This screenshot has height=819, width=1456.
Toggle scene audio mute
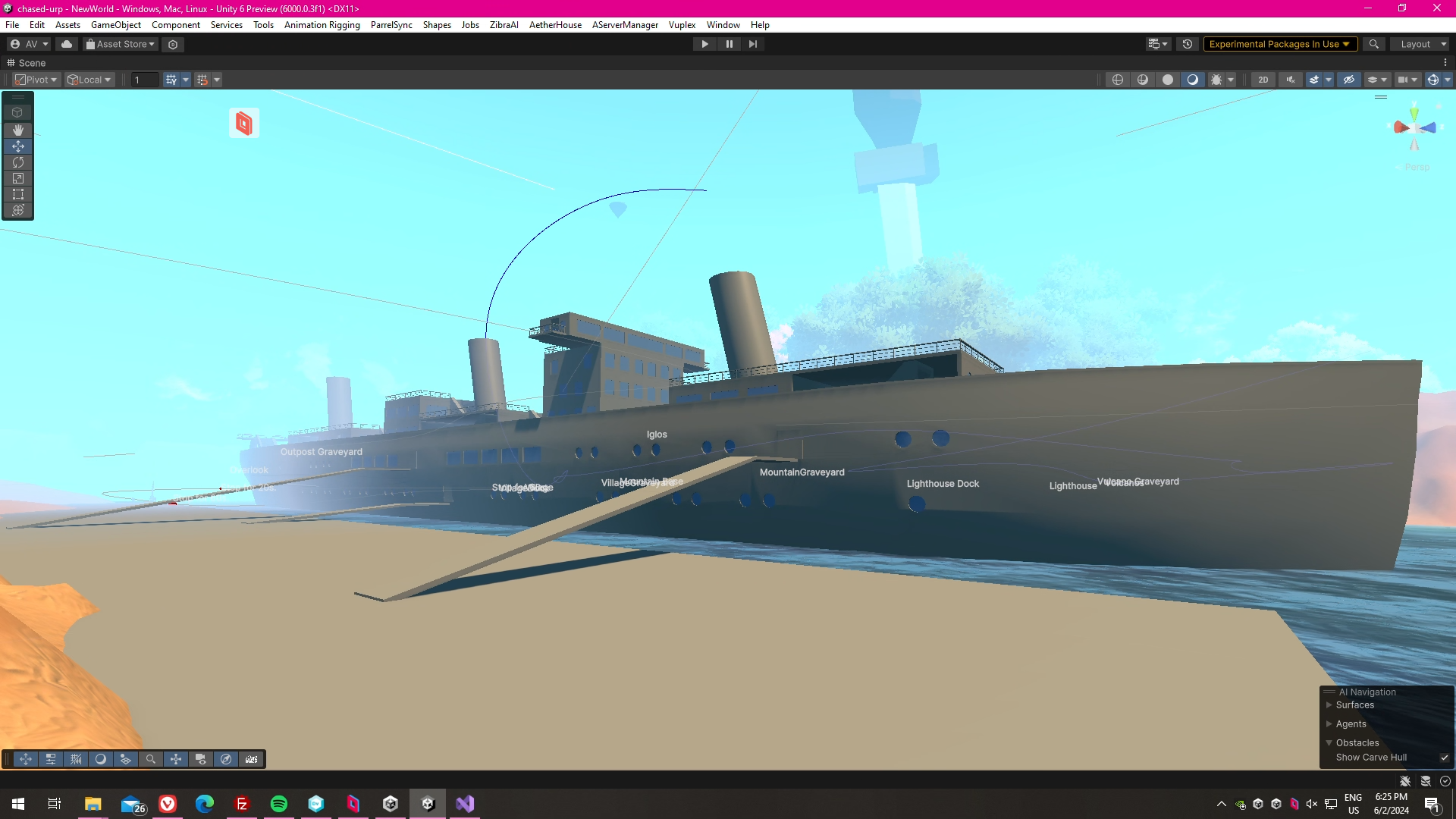pos(1290,80)
